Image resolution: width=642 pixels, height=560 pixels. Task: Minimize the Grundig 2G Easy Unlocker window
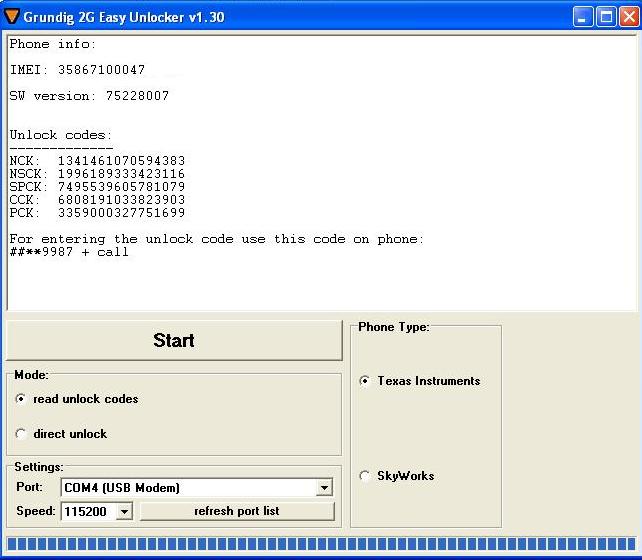coord(583,17)
